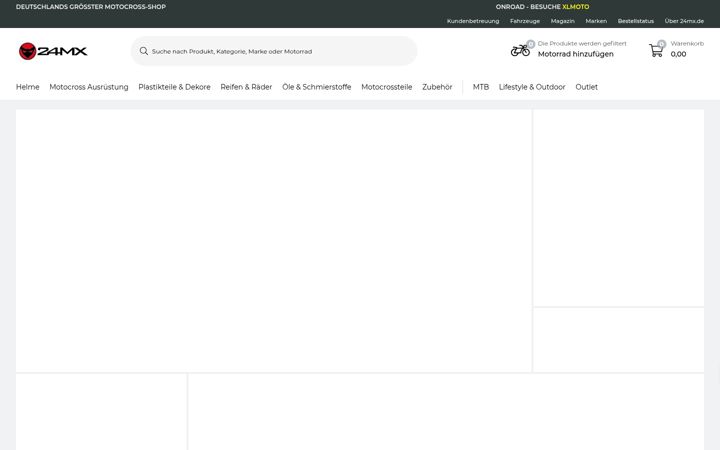Click the 24MX logo
The height and width of the screenshot is (450, 720).
(53, 51)
